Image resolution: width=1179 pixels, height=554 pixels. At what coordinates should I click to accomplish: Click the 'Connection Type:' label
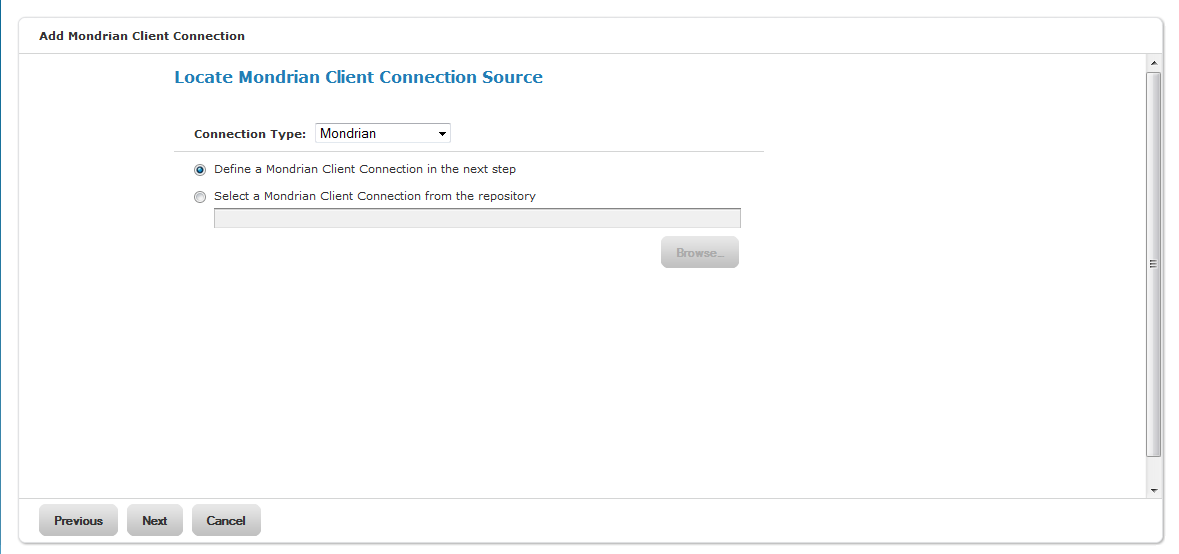tap(250, 134)
